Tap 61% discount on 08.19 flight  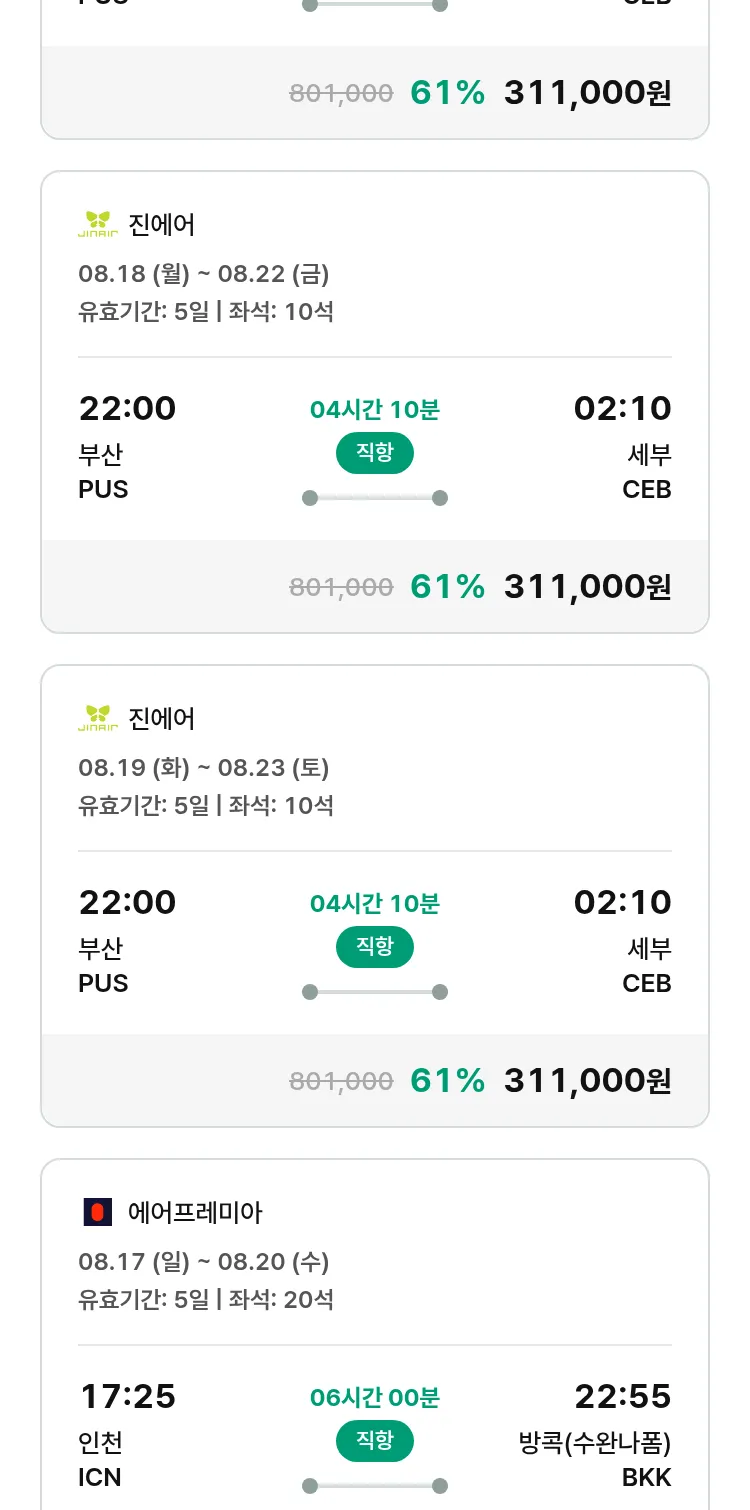(447, 1080)
